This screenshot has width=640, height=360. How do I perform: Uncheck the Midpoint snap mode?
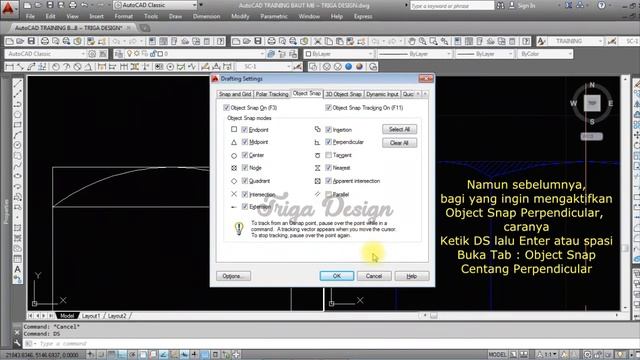click(245, 142)
